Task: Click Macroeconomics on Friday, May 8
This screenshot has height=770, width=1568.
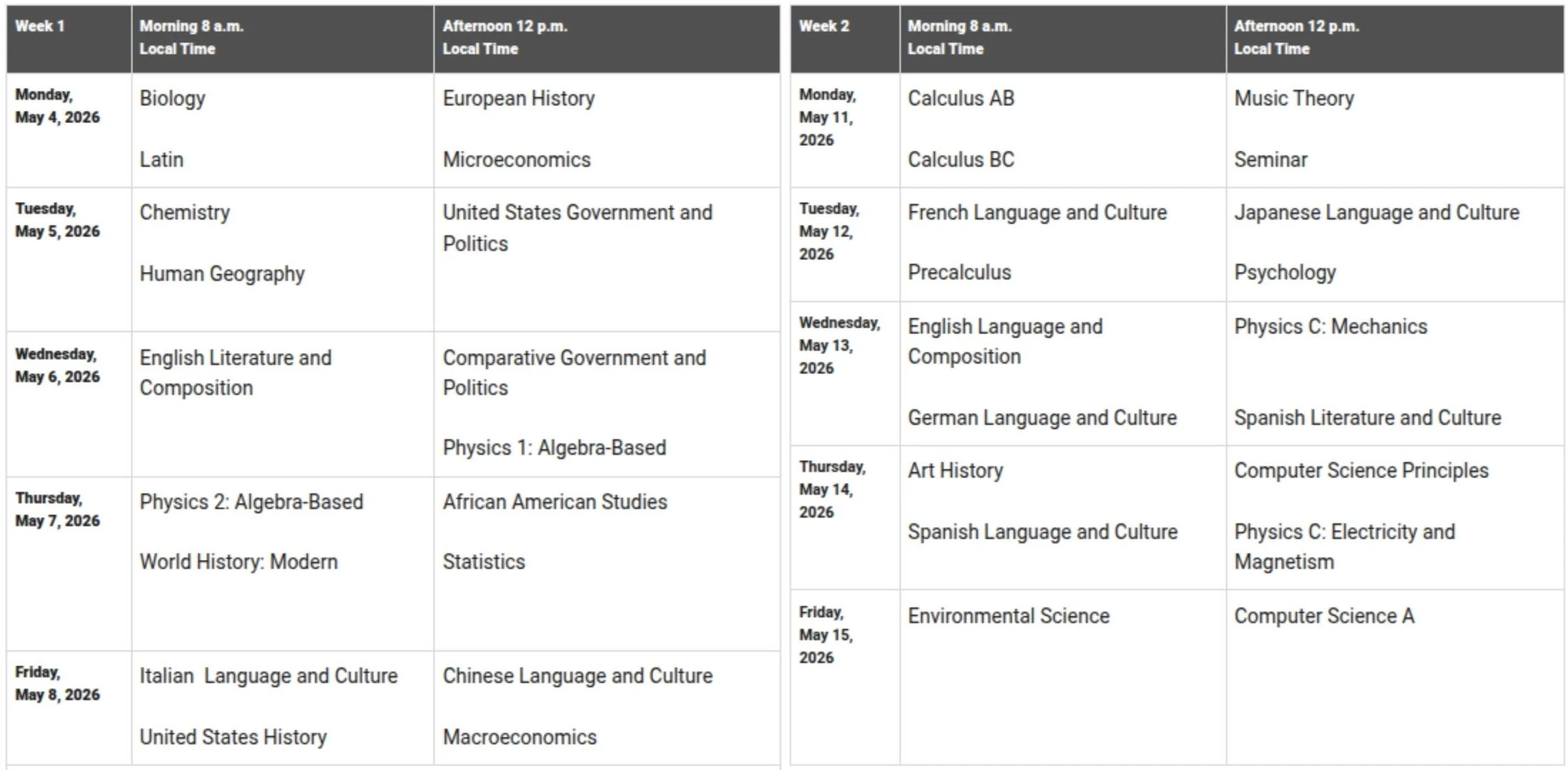Action: point(520,737)
